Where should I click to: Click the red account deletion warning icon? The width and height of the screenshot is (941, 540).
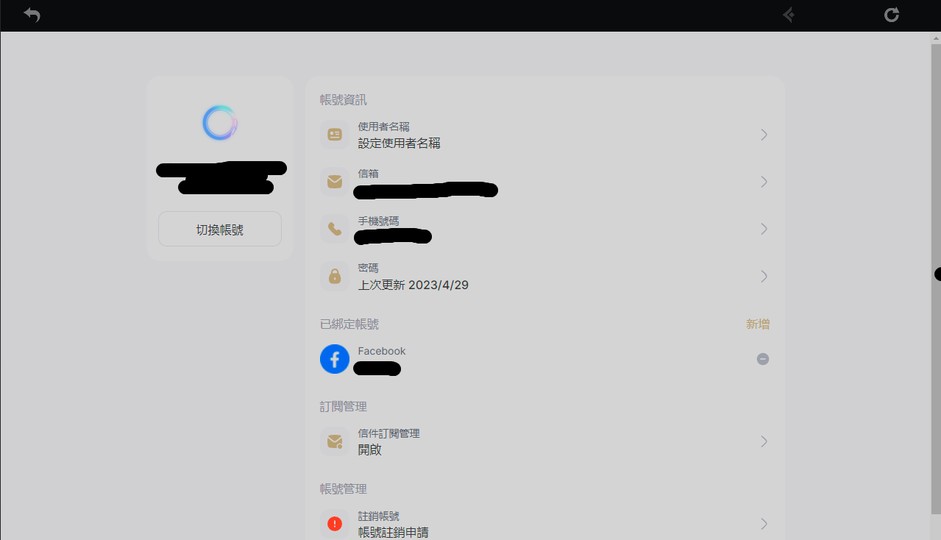point(335,524)
